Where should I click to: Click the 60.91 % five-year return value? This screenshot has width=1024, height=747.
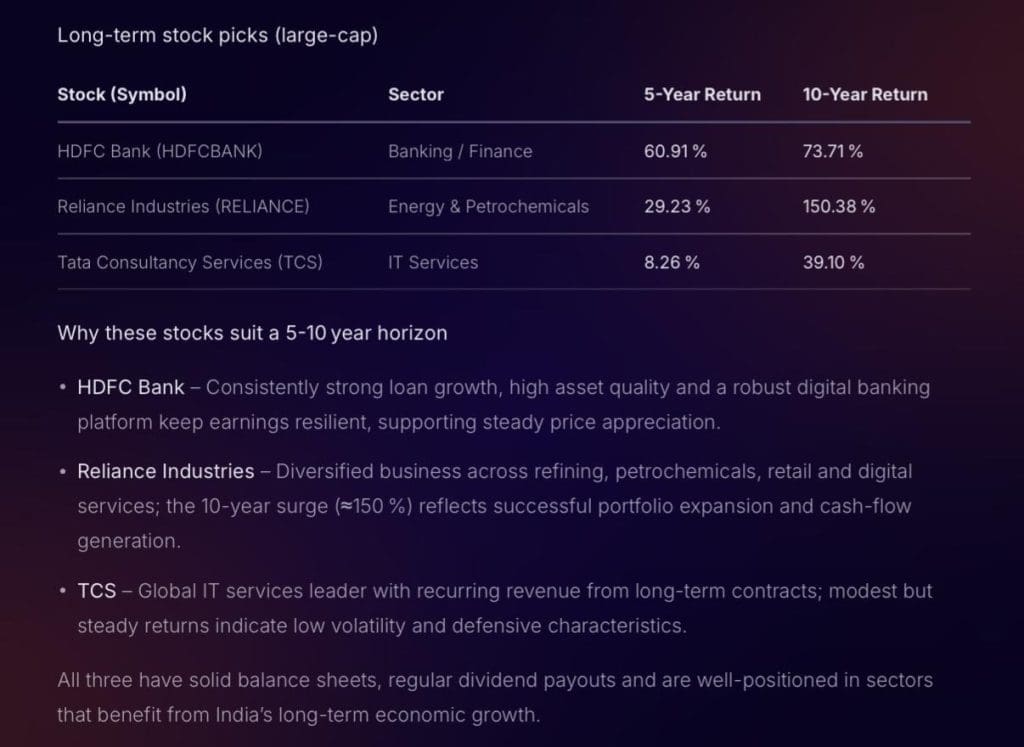click(x=676, y=152)
